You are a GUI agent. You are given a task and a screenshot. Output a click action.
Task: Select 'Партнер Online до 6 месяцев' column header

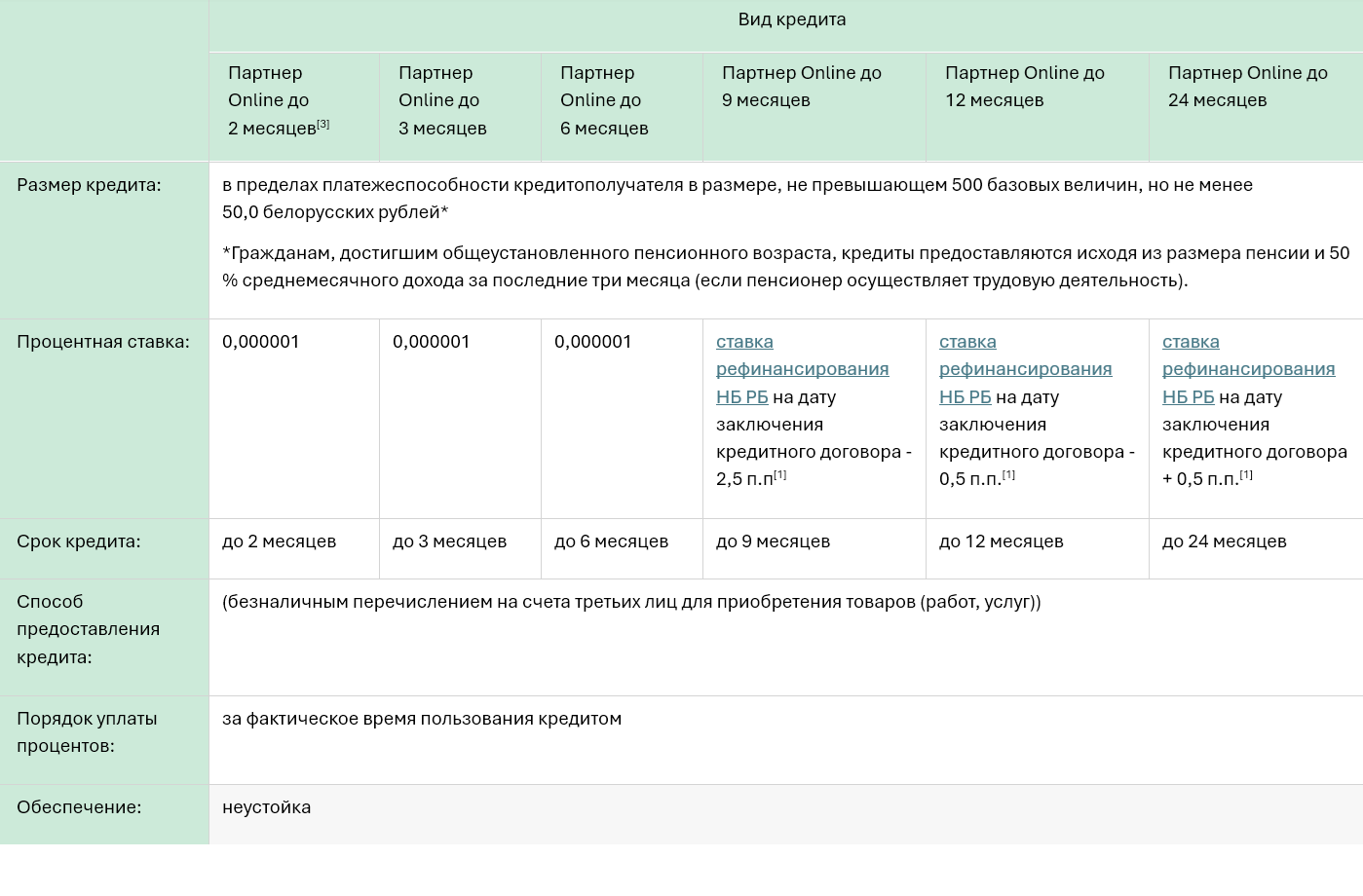coord(604,100)
